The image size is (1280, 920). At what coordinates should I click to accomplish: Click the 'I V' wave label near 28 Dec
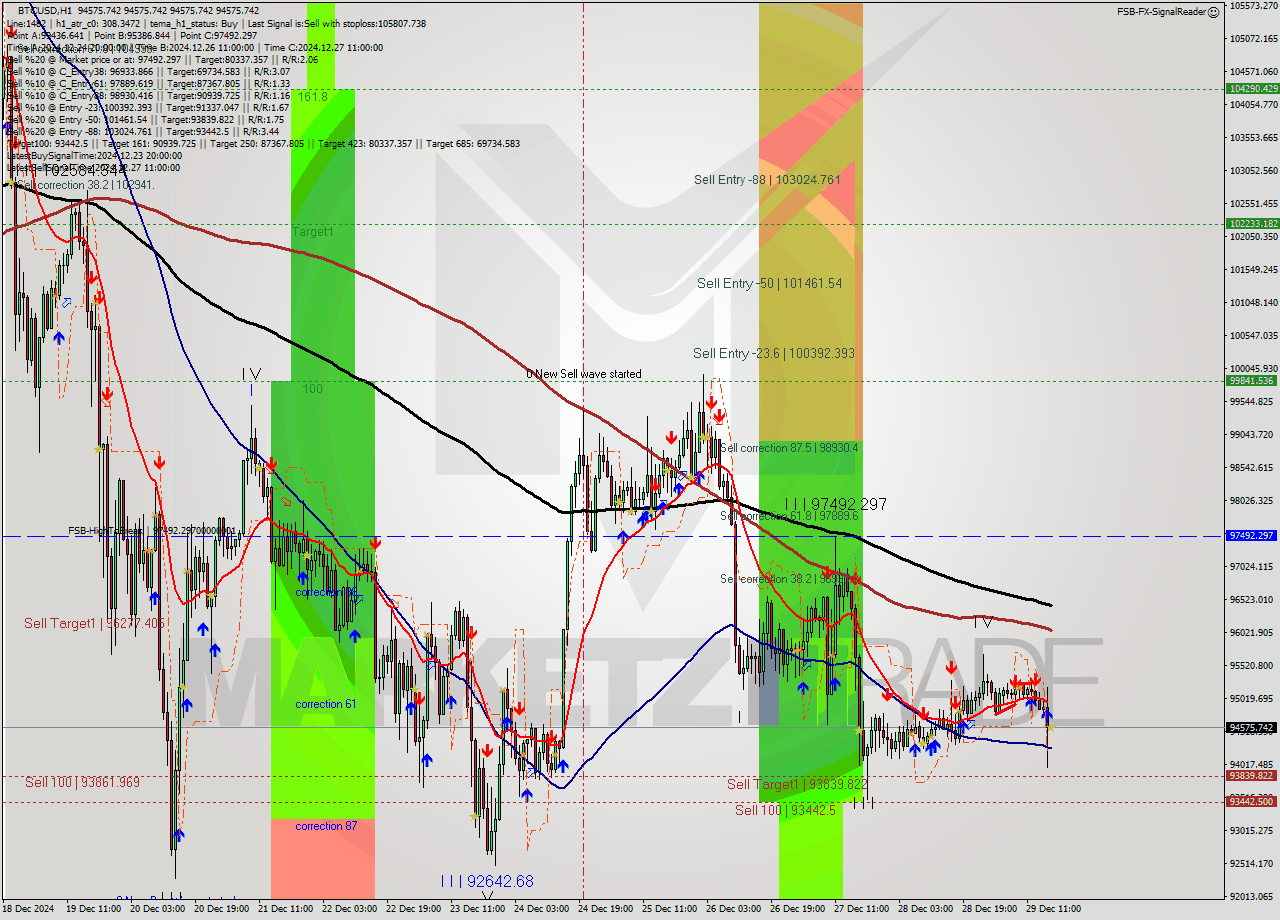[x=983, y=622]
